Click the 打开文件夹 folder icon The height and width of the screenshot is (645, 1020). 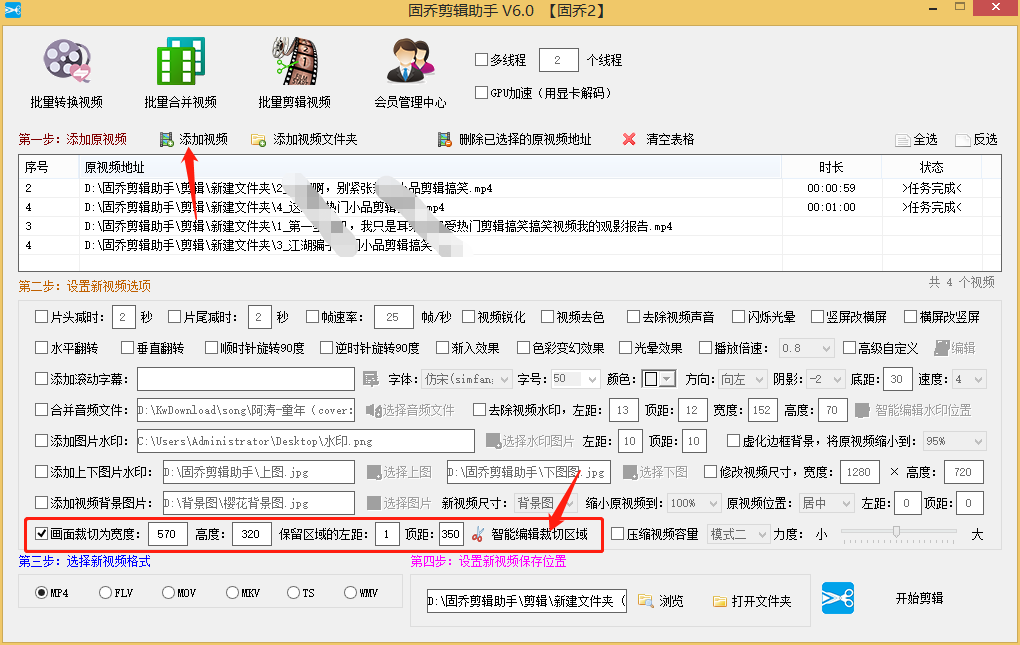[x=719, y=601]
